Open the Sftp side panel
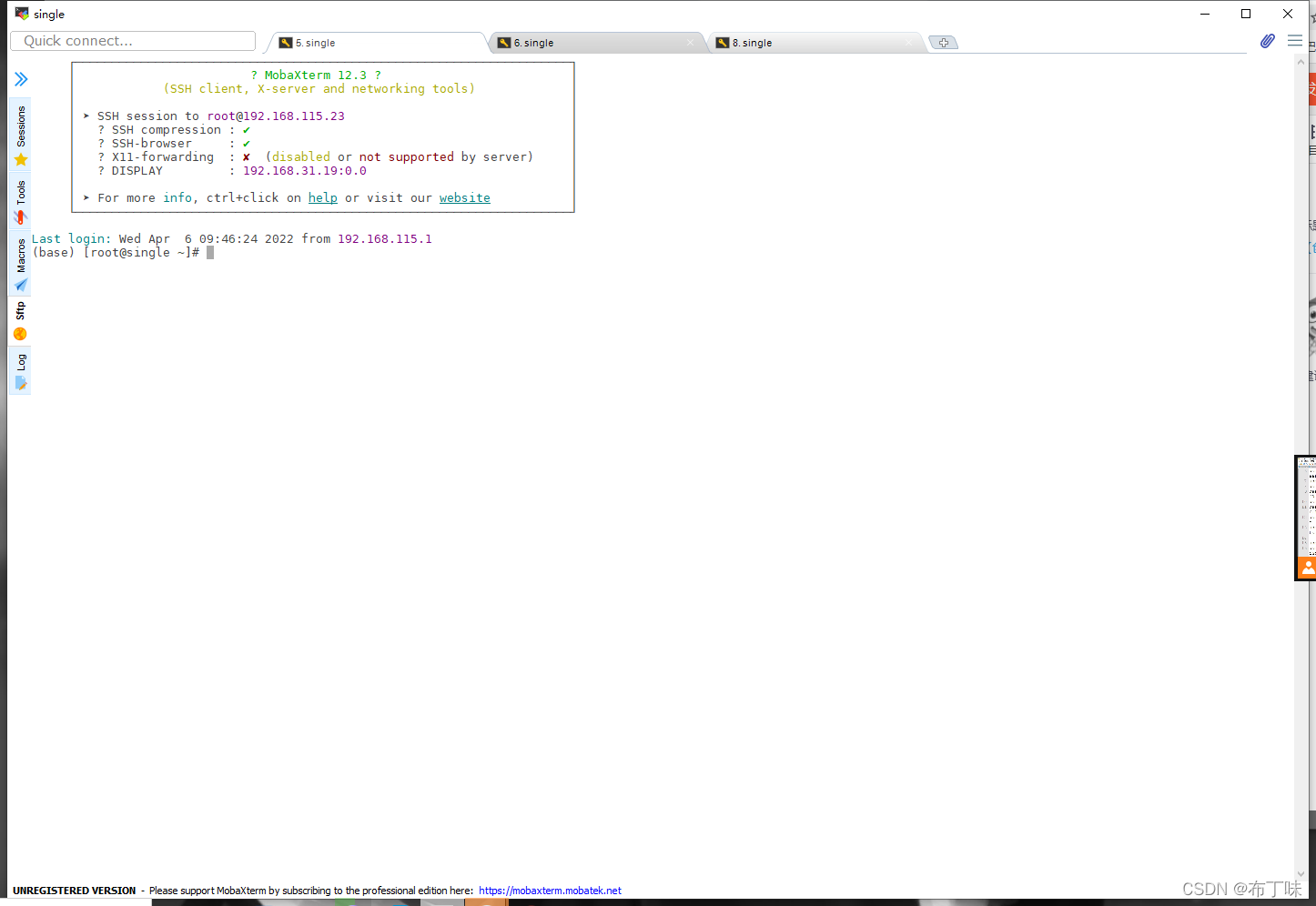Image resolution: width=1316 pixels, height=906 pixels. [x=21, y=321]
